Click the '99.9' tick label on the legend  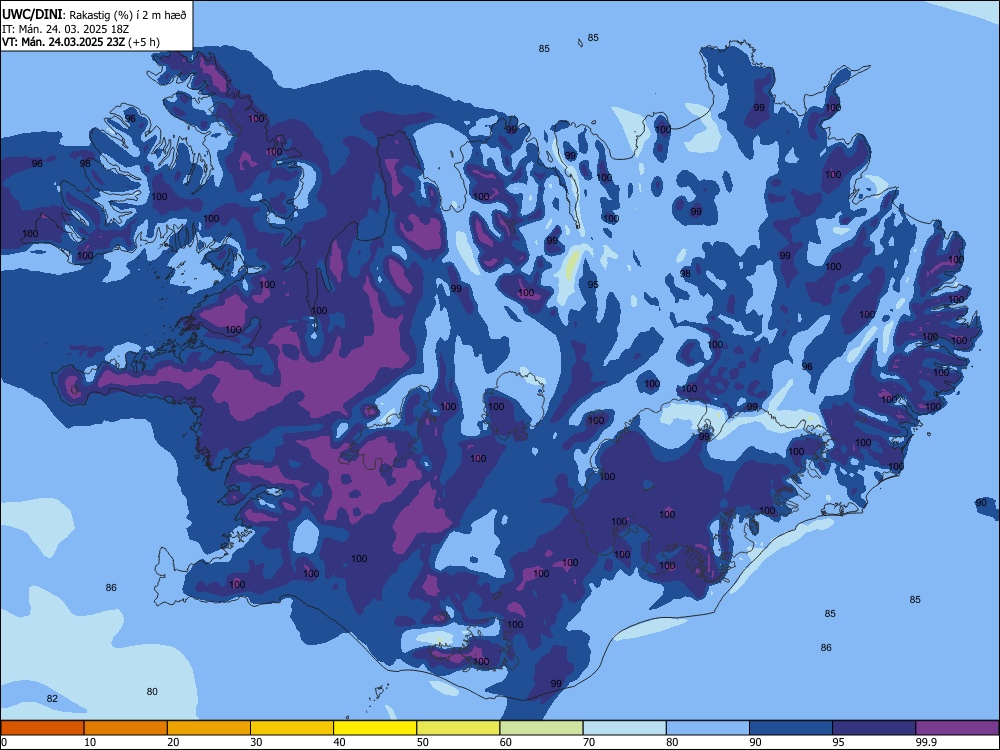click(x=926, y=742)
